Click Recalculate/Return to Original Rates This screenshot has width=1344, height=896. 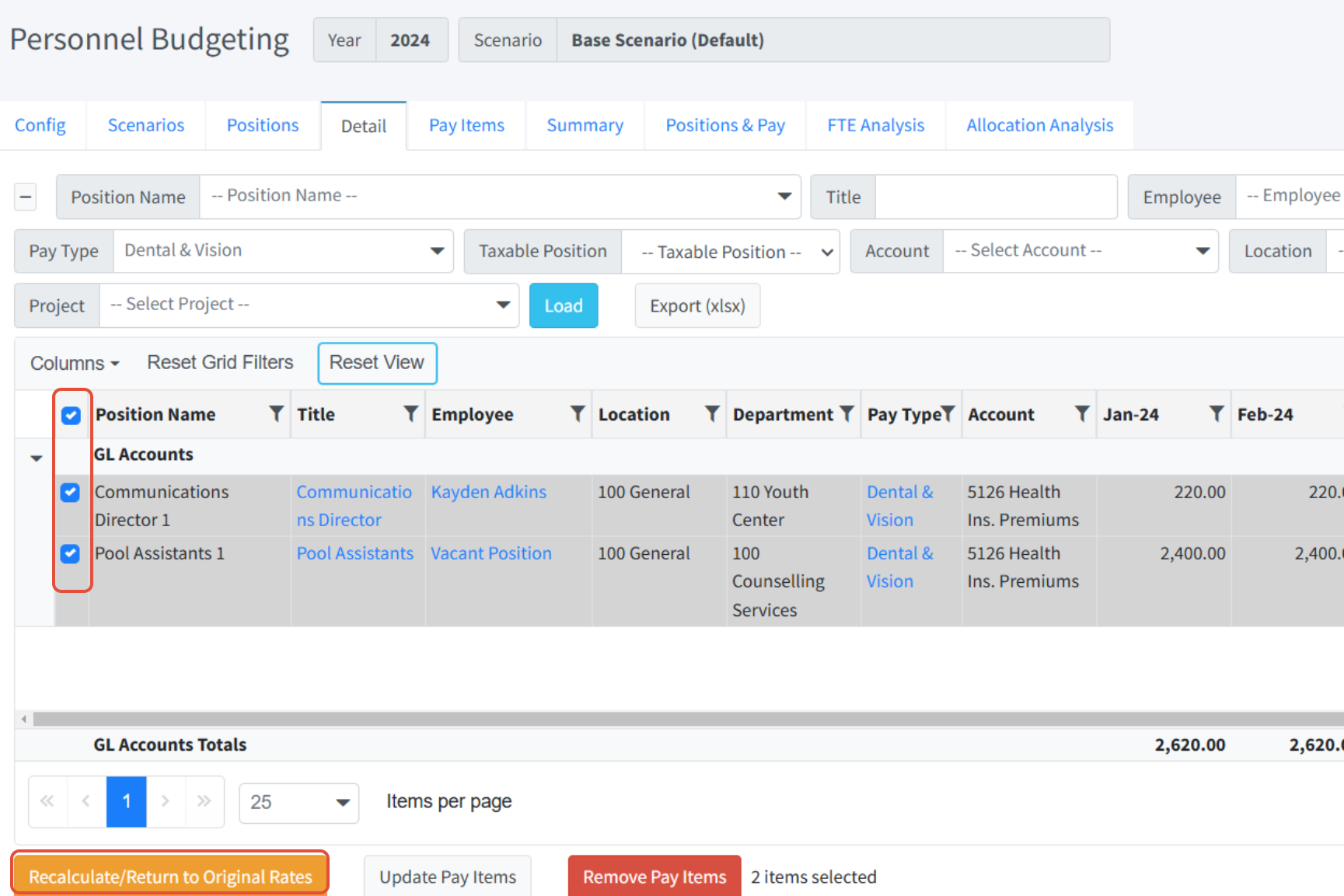pyautogui.click(x=170, y=876)
